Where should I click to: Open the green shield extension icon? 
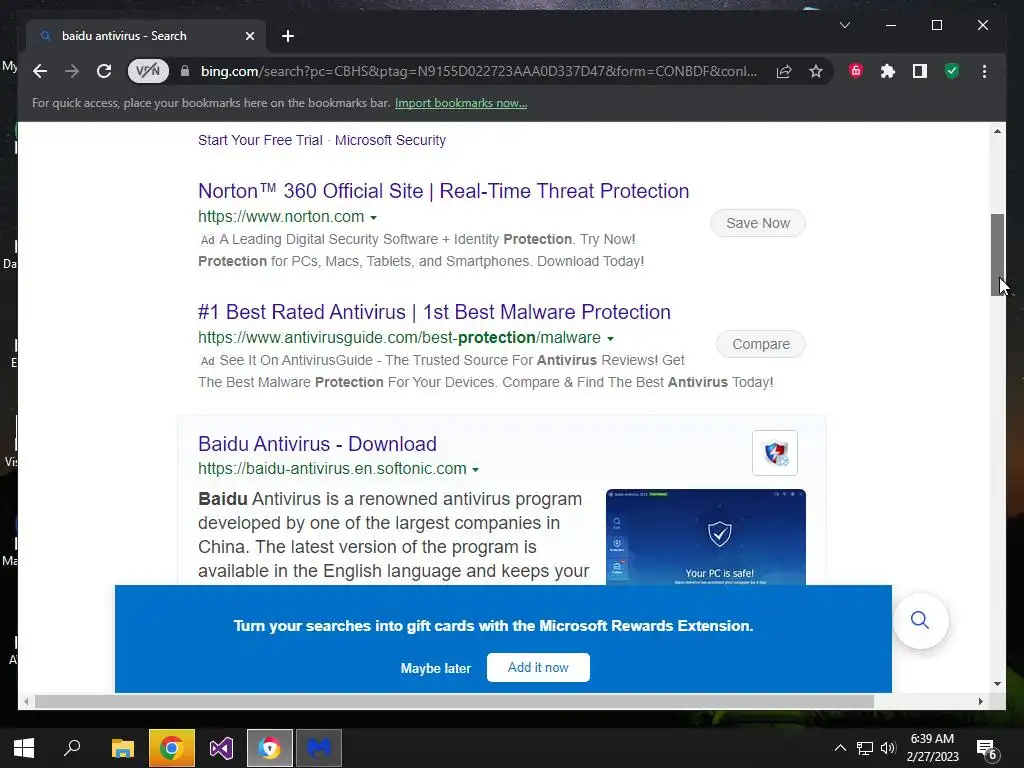(x=952, y=71)
